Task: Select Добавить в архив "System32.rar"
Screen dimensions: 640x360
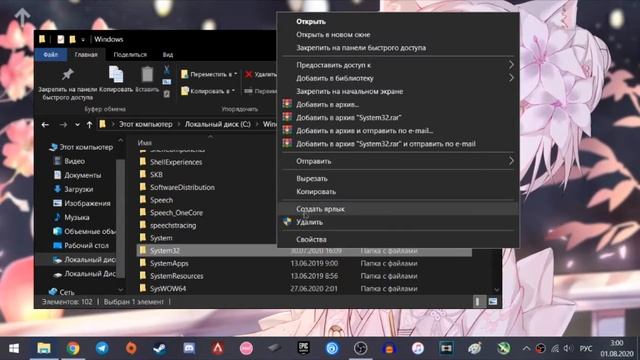Action: tap(398, 118)
